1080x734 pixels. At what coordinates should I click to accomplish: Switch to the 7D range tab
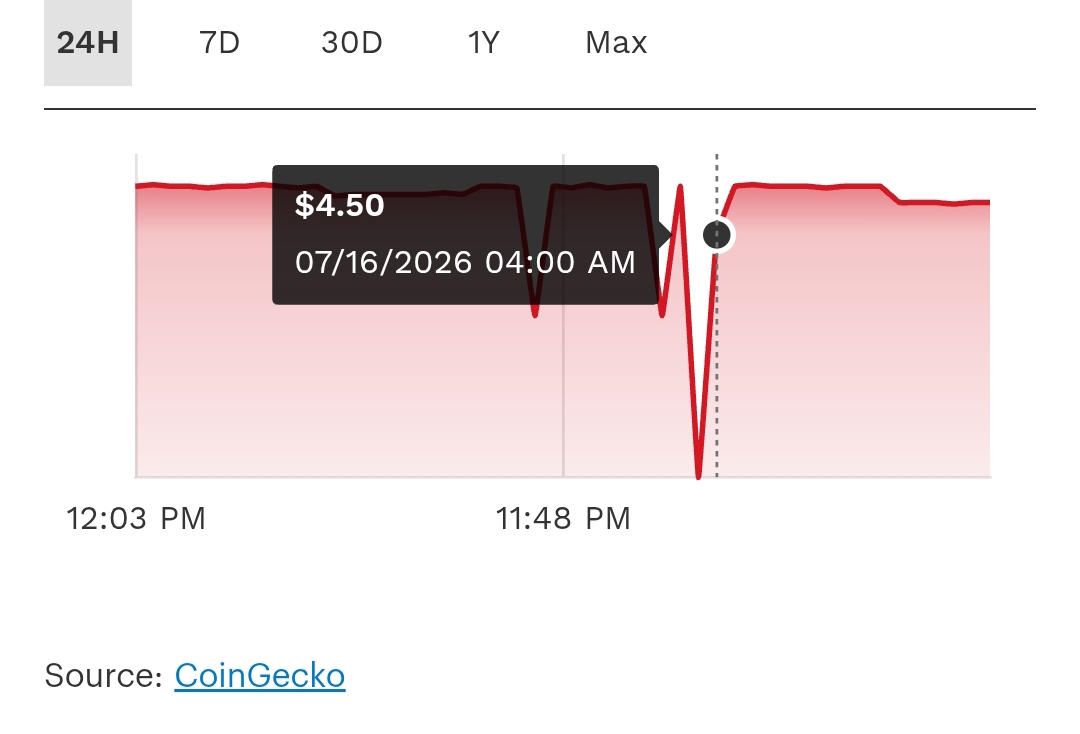(x=220, y=43)
